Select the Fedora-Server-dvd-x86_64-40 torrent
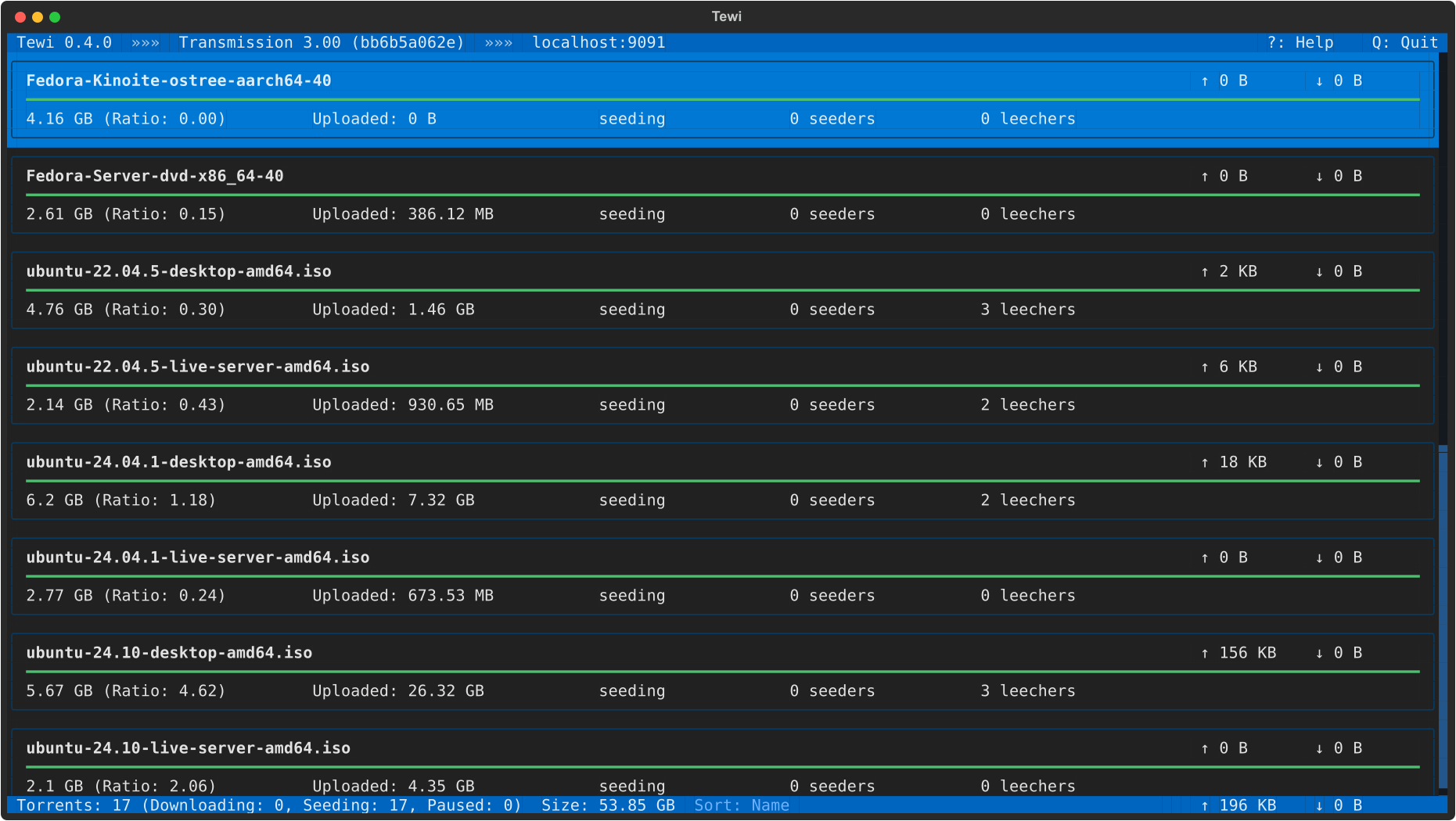Screen dimensions: 1456x821 [x=723, y=195]
